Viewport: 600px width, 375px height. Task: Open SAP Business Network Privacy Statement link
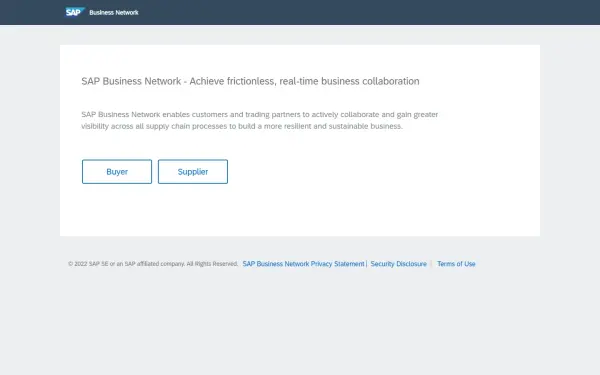click(303, 264)
